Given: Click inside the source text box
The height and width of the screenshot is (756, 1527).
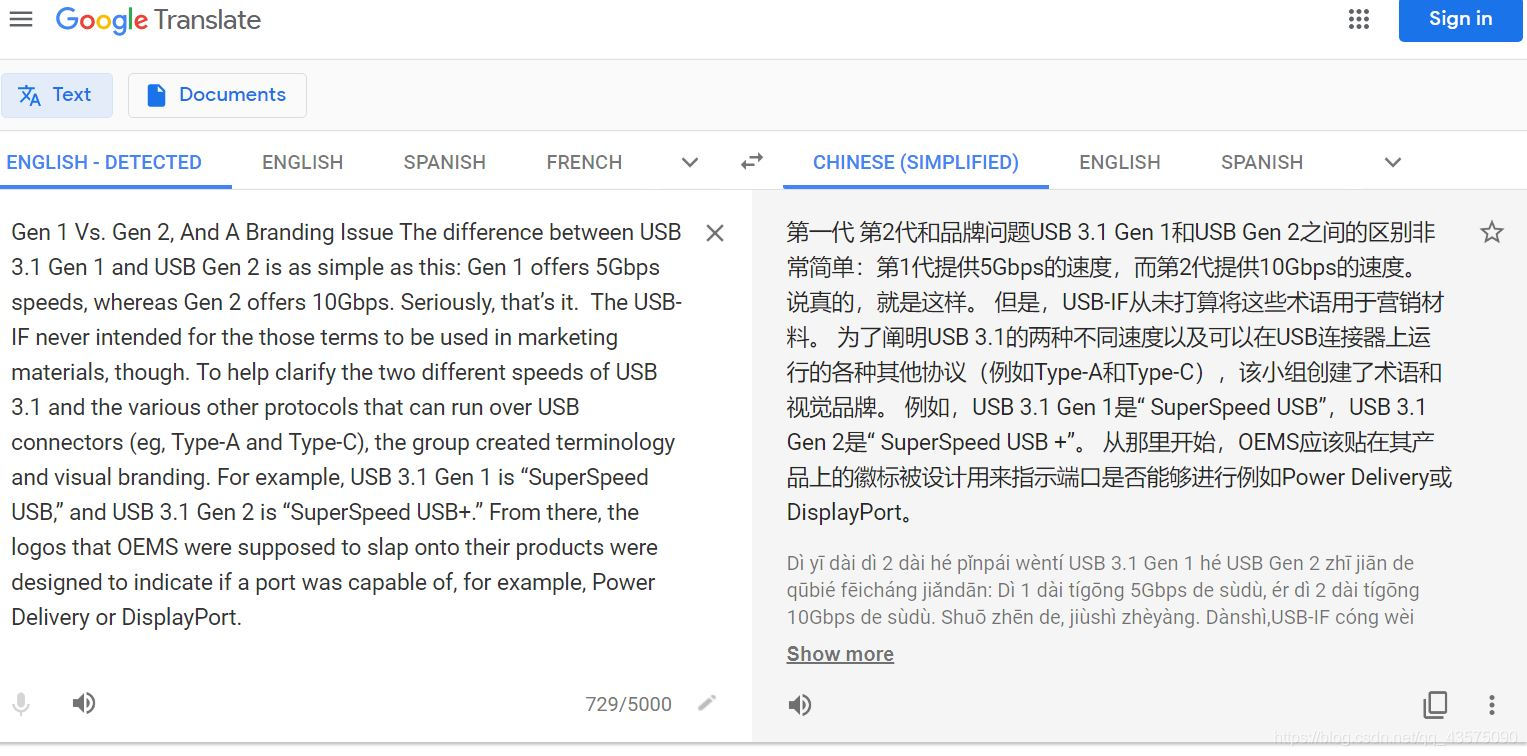Looking at the screenshot, I should (x=347, y=424).
